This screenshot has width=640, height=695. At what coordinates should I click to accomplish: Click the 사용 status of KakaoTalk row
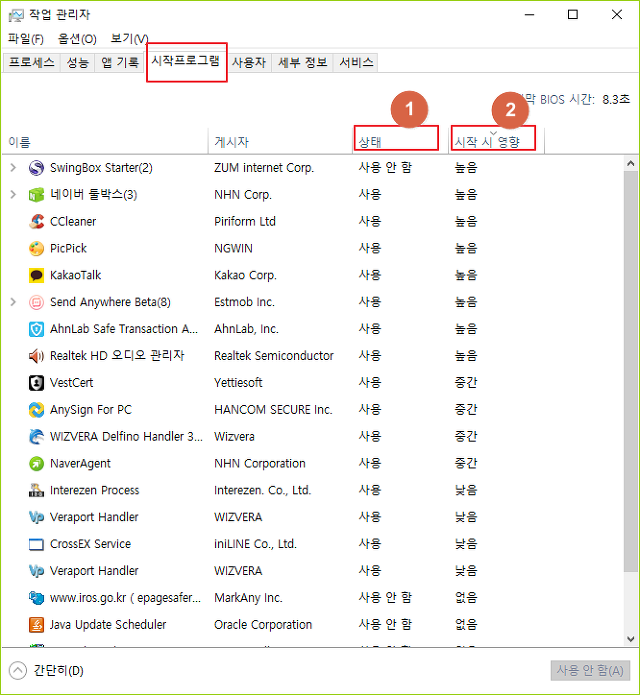[370, 275]
